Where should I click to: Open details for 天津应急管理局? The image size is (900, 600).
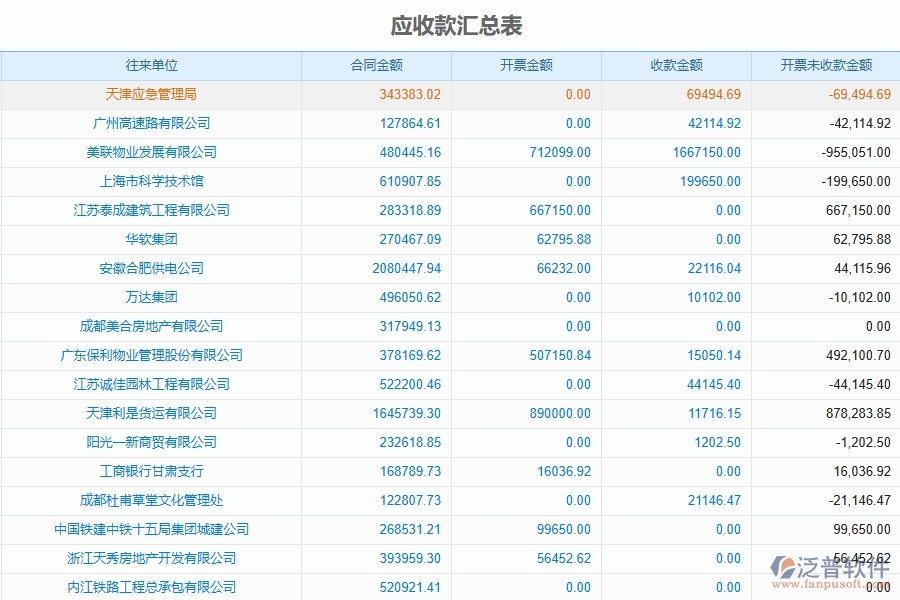(151, 94)
